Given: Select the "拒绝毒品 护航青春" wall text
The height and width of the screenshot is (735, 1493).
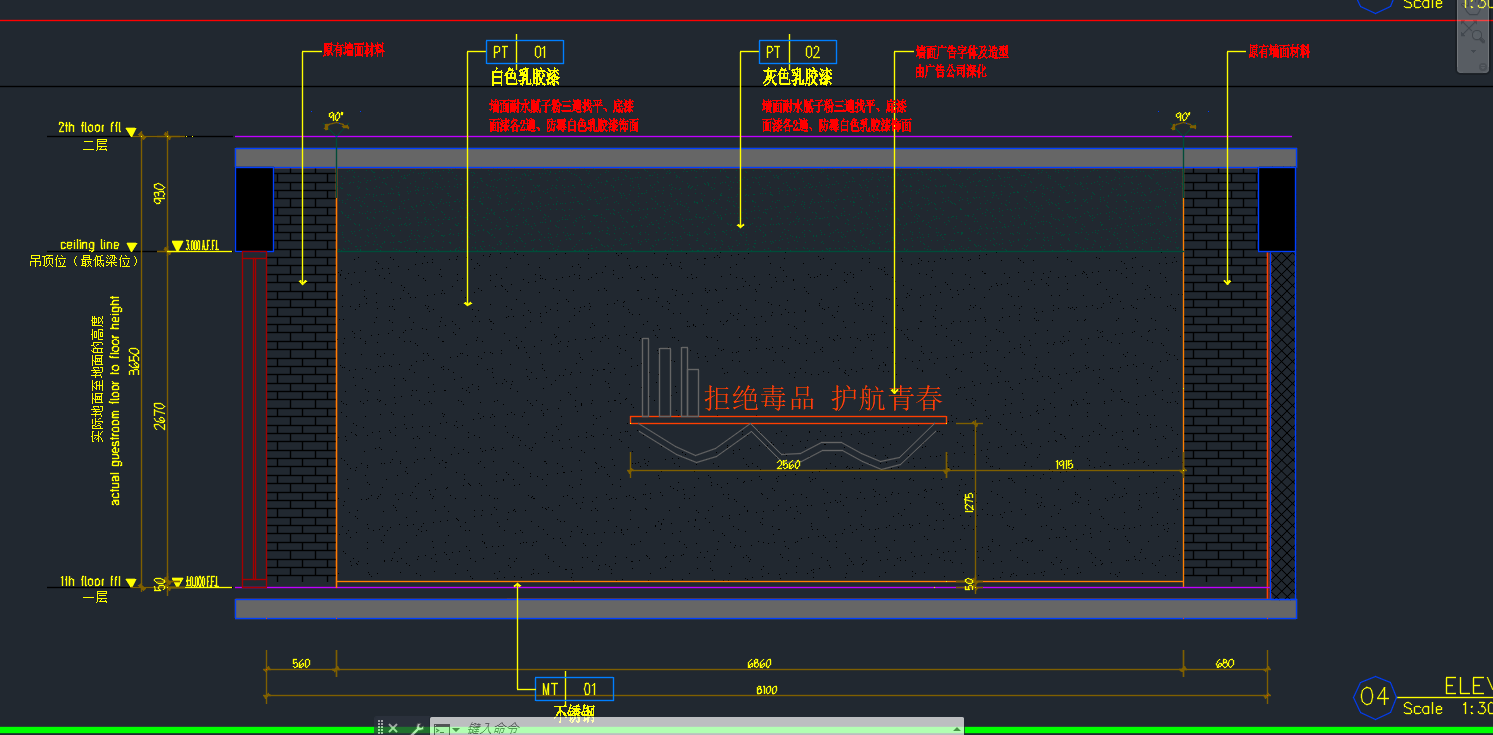Looking at the screenshot, I should [824, 399].
